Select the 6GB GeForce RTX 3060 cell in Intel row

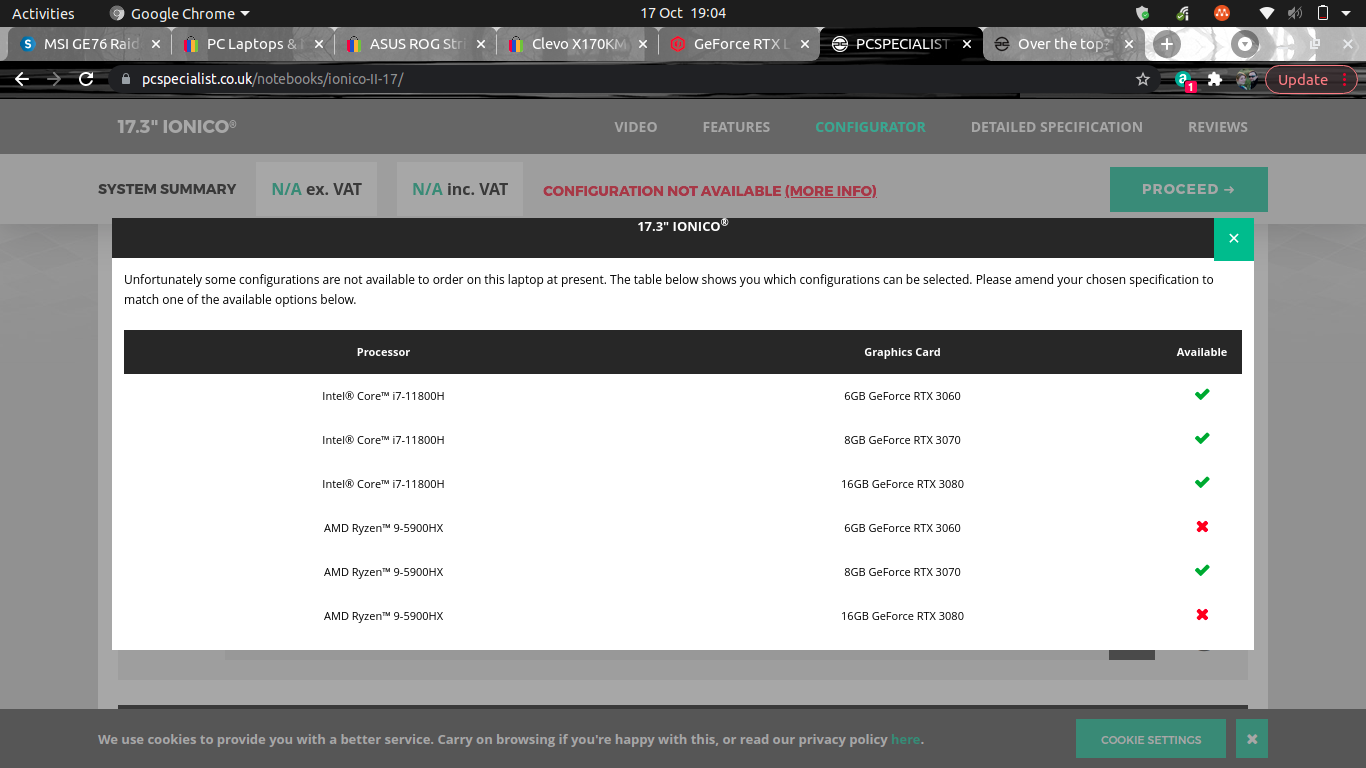click(902, 396)
